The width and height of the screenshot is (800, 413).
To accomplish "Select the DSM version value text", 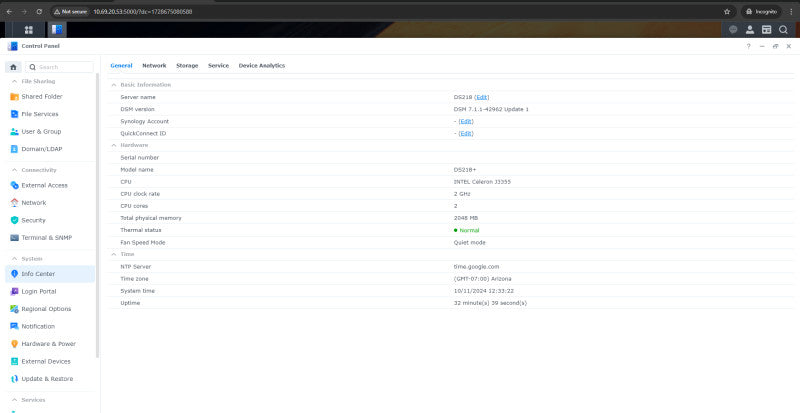I will [491, 109].
